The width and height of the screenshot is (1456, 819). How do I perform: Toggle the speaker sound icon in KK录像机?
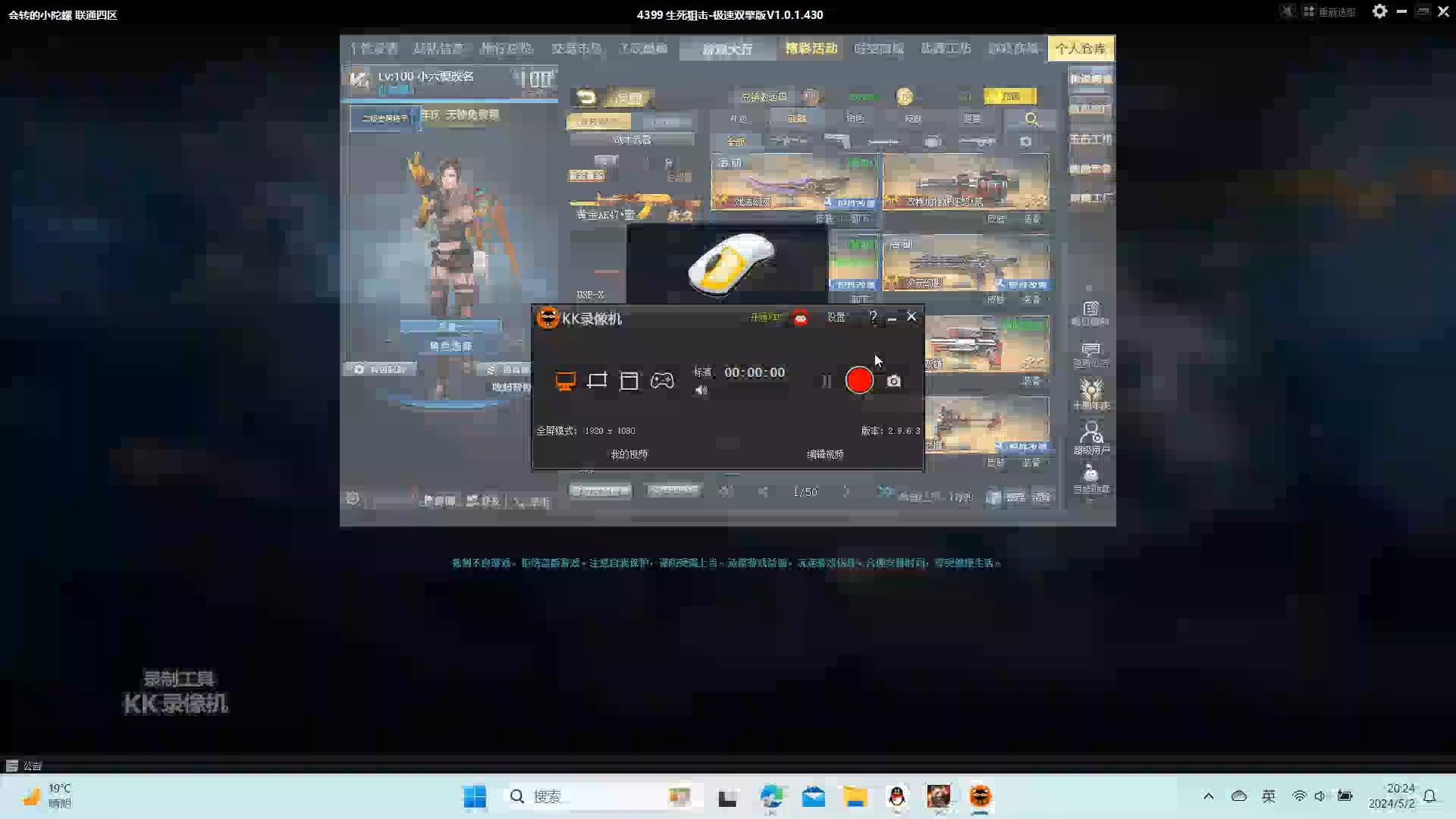[x=701, y=391]
